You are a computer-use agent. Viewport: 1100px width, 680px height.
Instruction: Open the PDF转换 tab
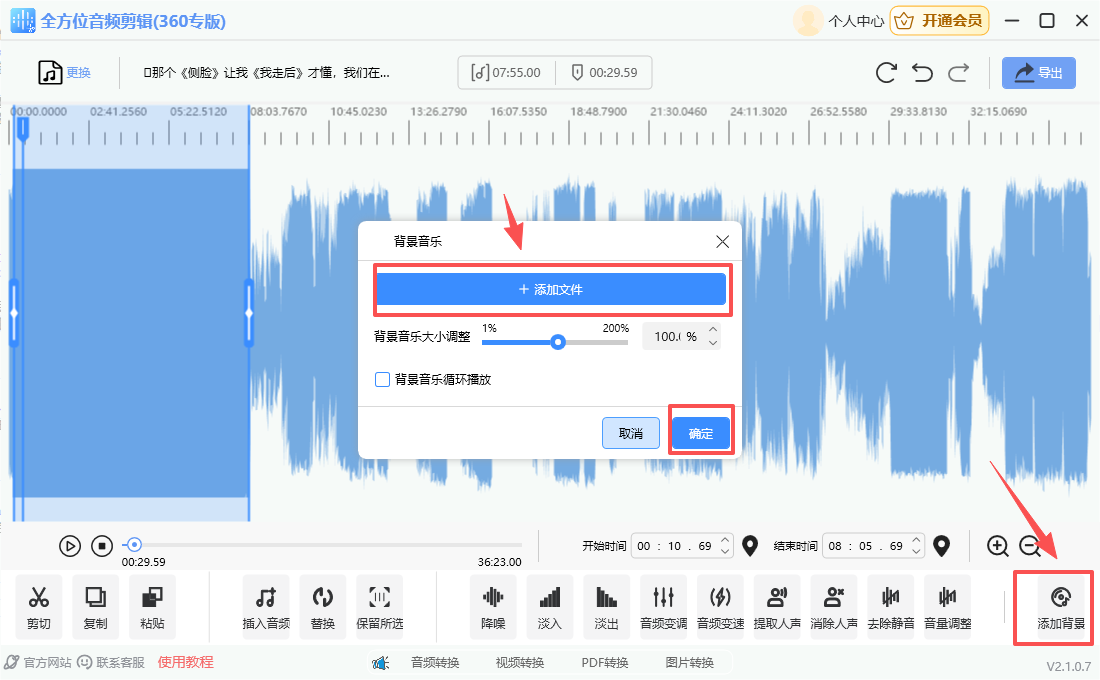(605, 662)
